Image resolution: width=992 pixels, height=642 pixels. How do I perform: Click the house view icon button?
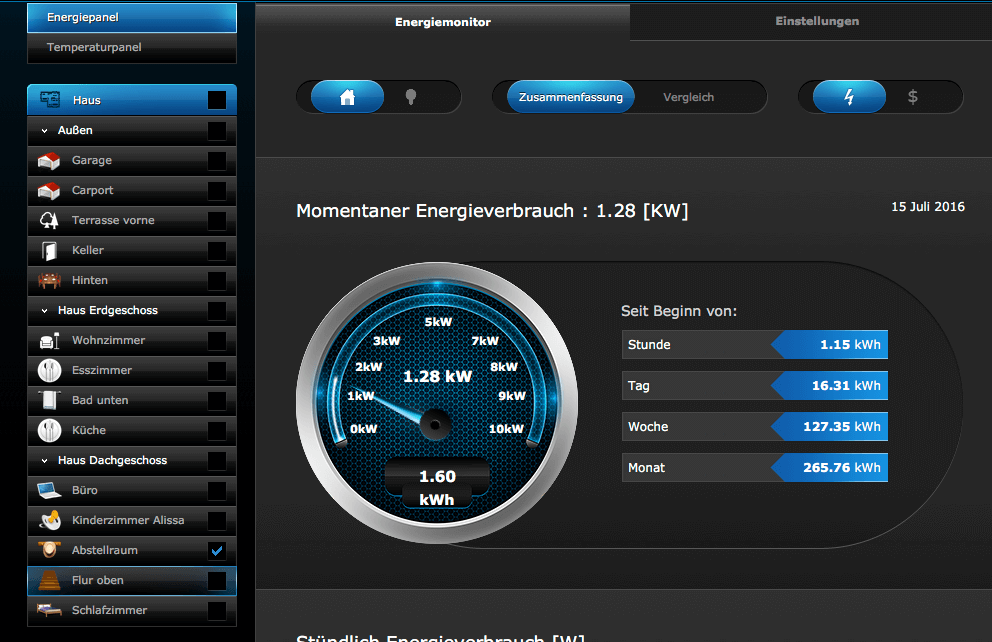[347, 97]
